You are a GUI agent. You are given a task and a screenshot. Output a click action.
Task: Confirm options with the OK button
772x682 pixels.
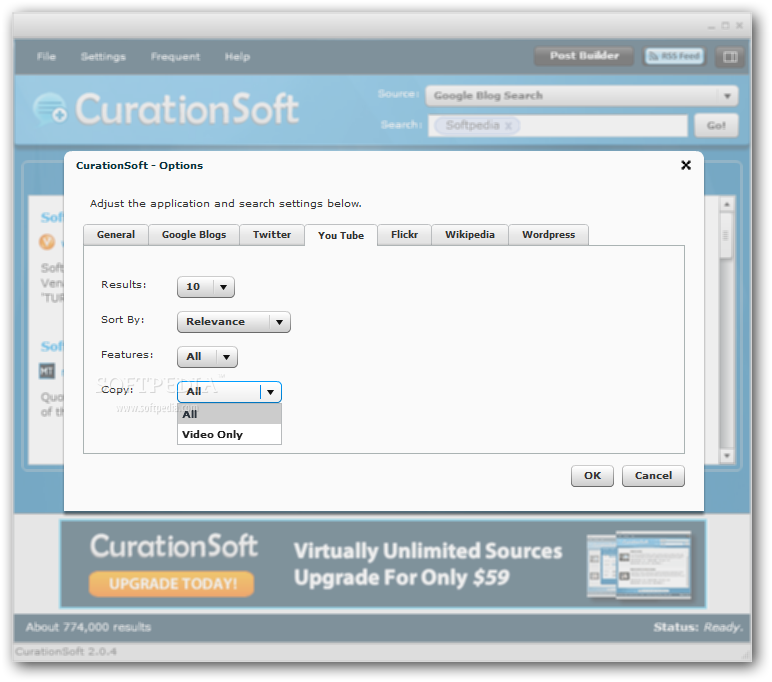click(592, 476)
